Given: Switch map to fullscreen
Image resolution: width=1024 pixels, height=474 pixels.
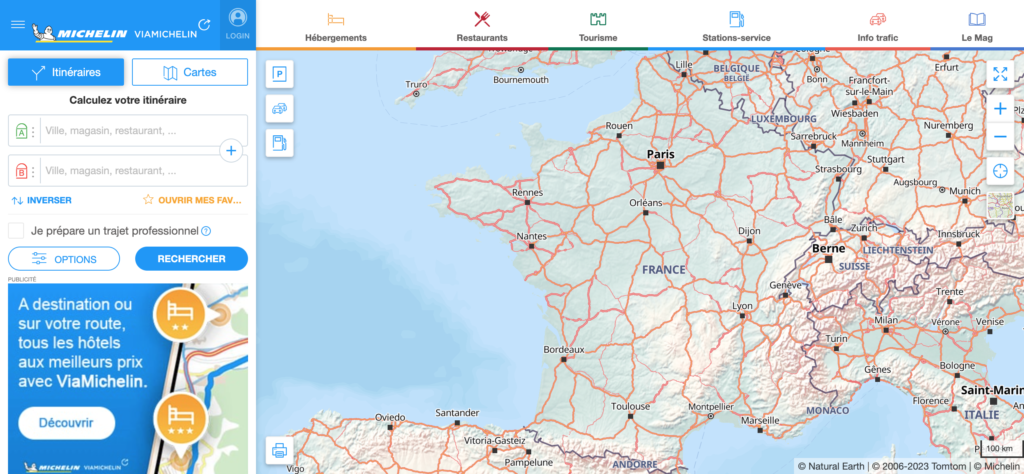Looking at the screenshot, I should (1000, 74).
